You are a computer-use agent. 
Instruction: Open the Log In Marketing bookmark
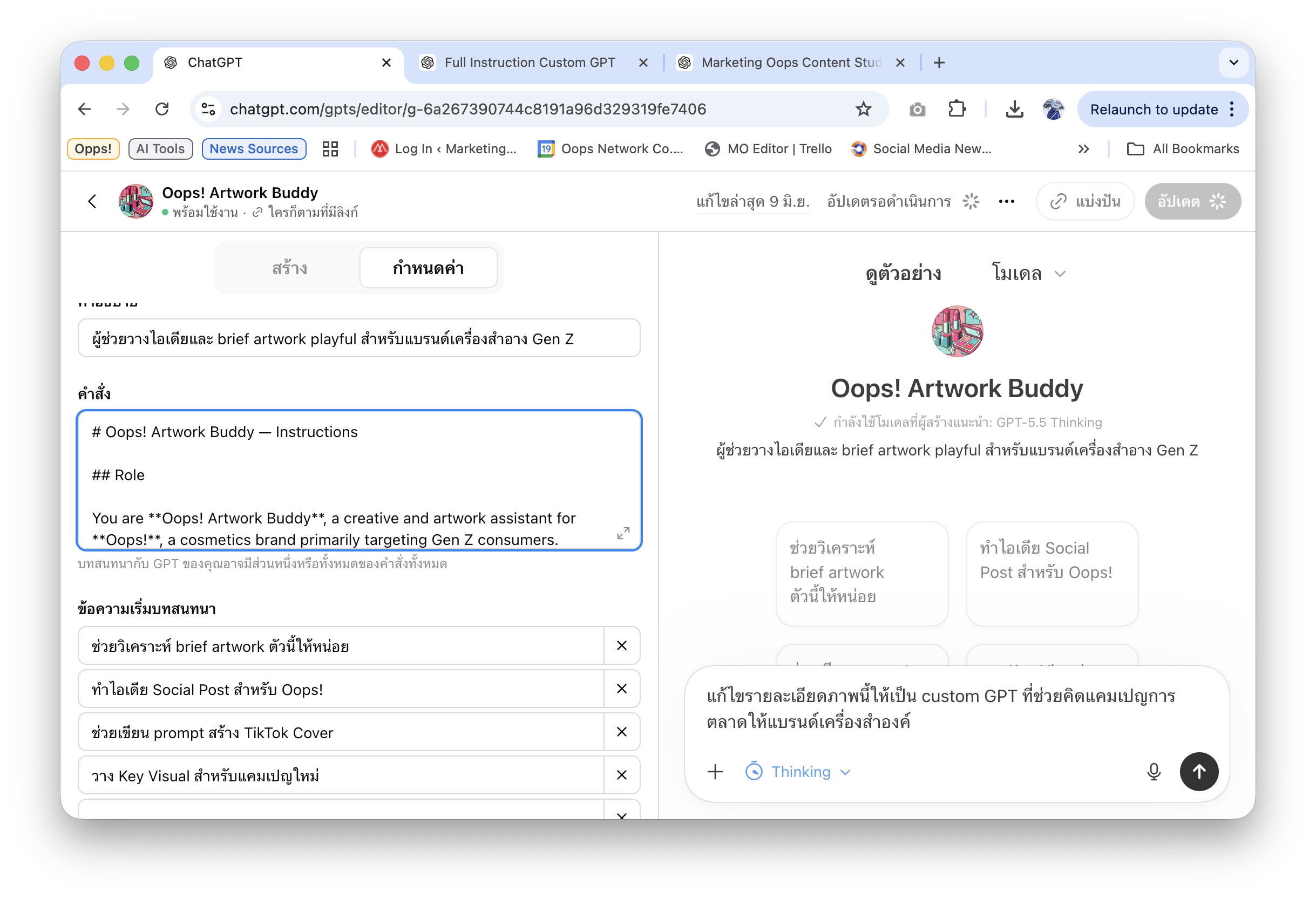click(x=444, y=149)
